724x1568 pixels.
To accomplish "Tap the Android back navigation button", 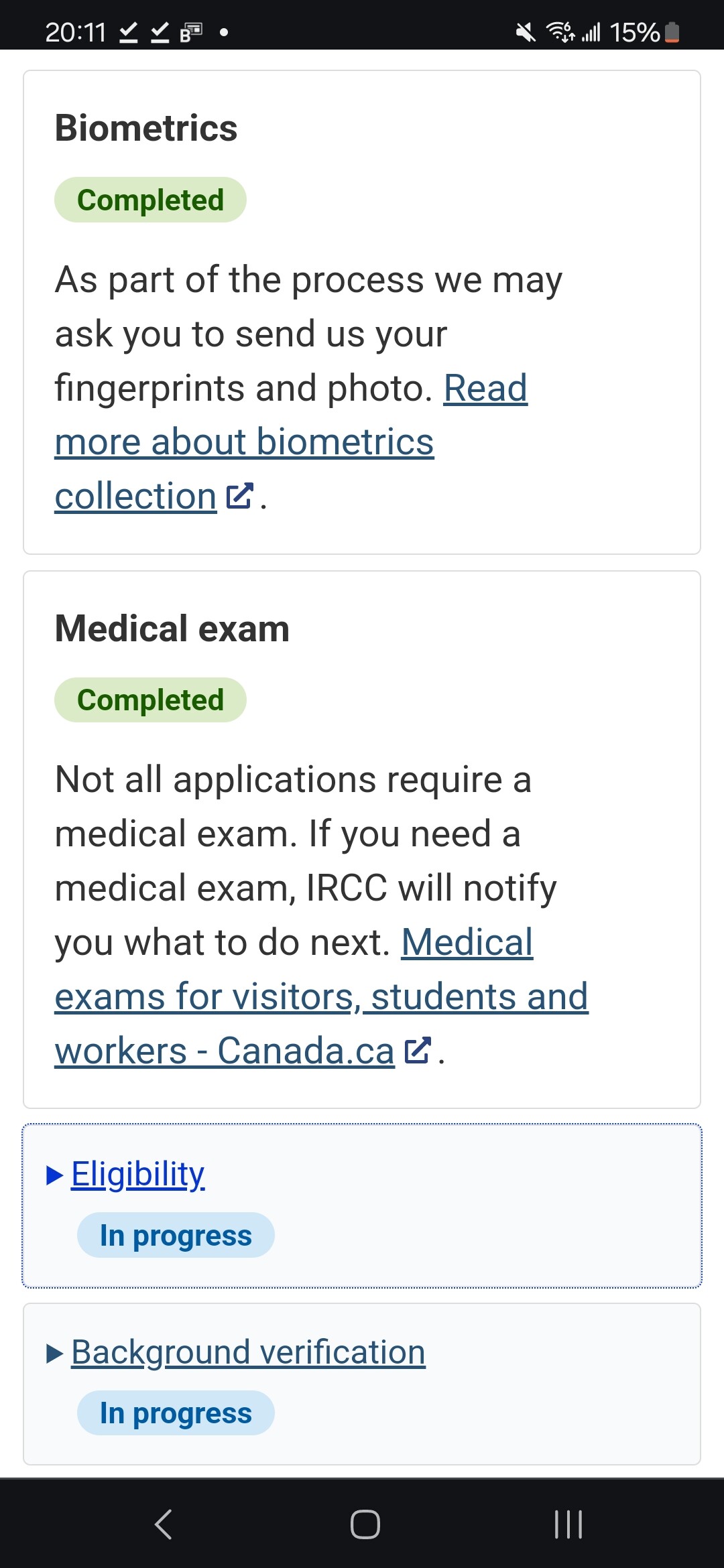I will tap(164, 1524).
